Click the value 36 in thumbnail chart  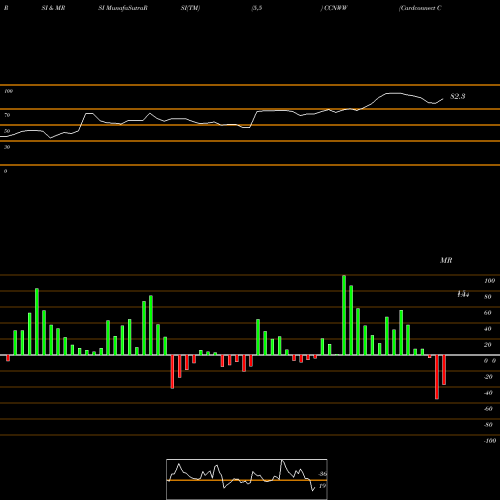tap(322, 474)
